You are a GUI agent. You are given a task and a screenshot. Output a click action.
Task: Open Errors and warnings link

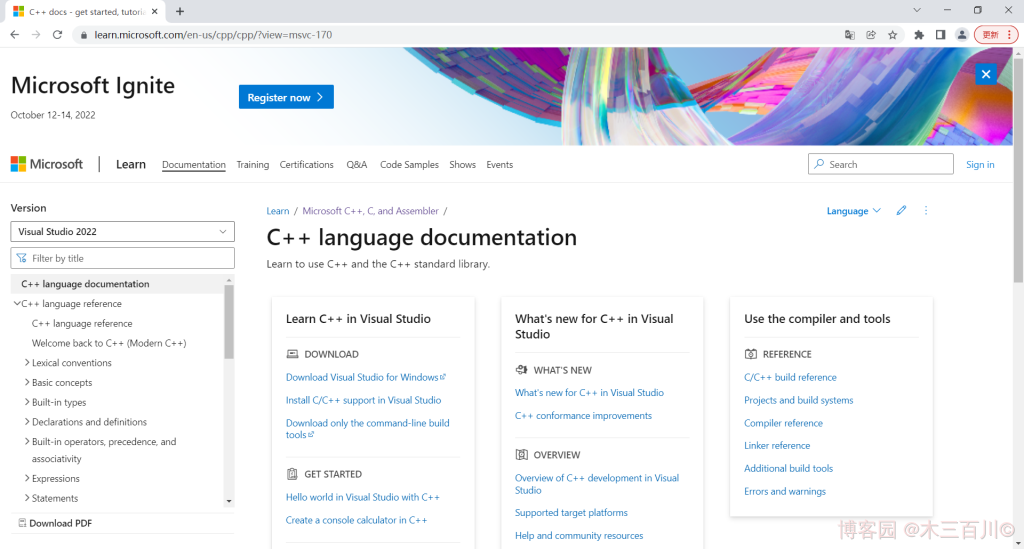[784, 491]
